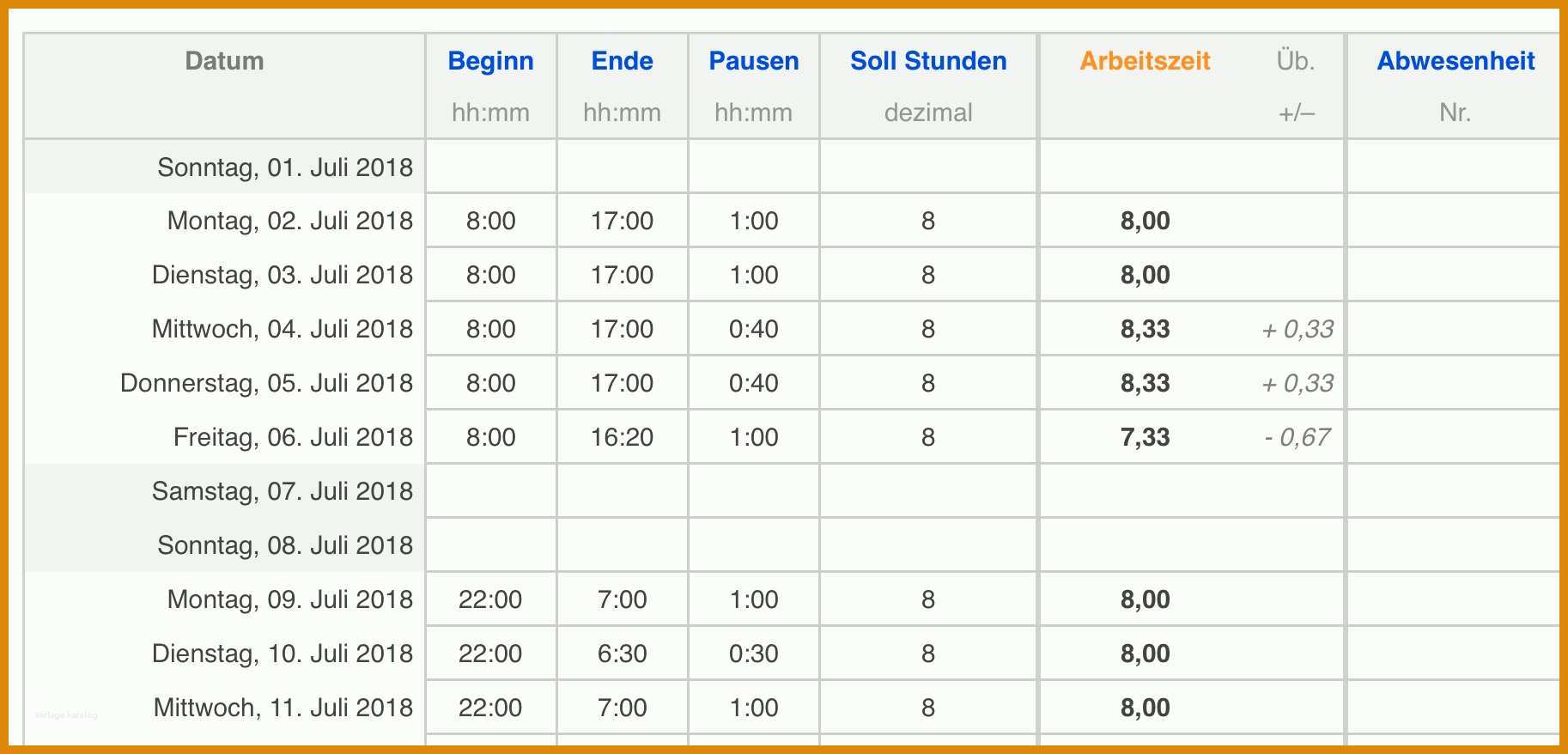Click the overtime value - 0,67

coord(1298,437)
